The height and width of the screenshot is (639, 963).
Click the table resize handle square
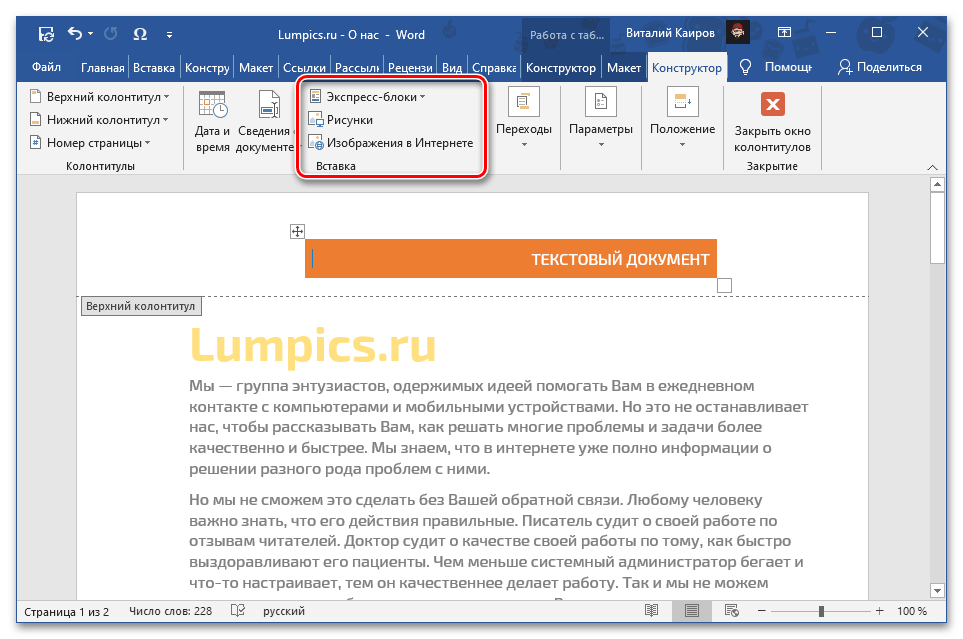(x=724, y=285)
